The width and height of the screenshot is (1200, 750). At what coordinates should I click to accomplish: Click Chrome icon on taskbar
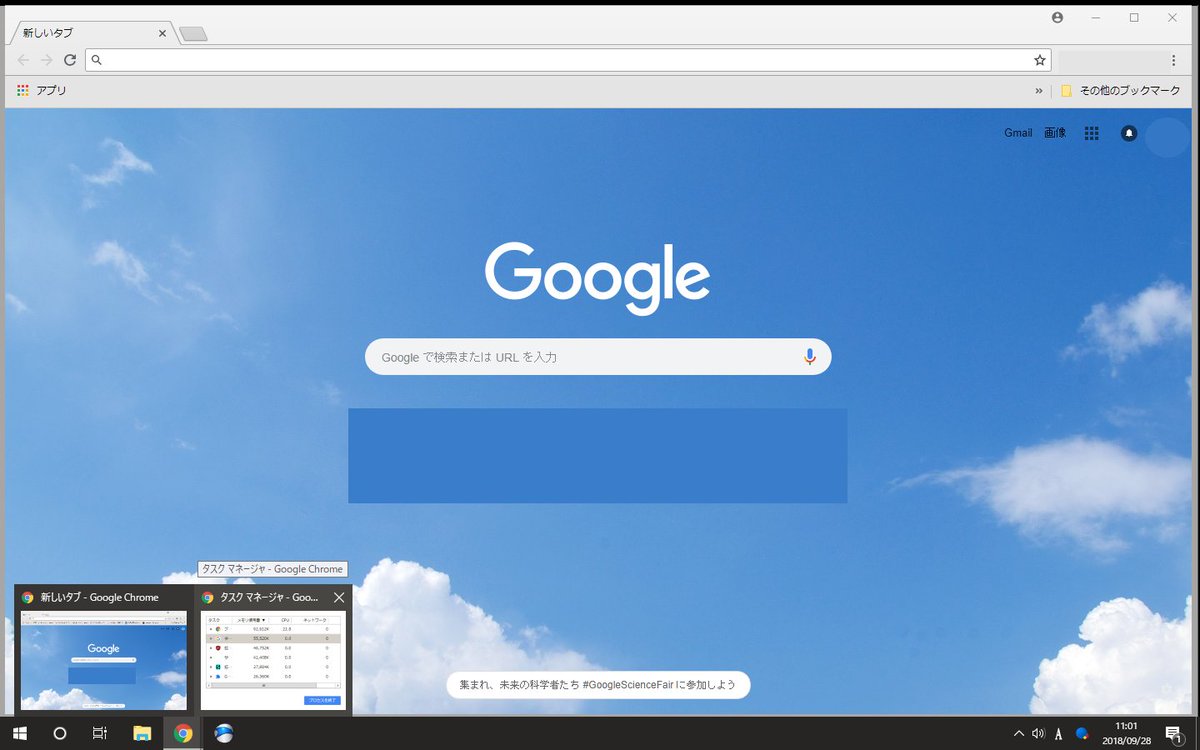183,733
